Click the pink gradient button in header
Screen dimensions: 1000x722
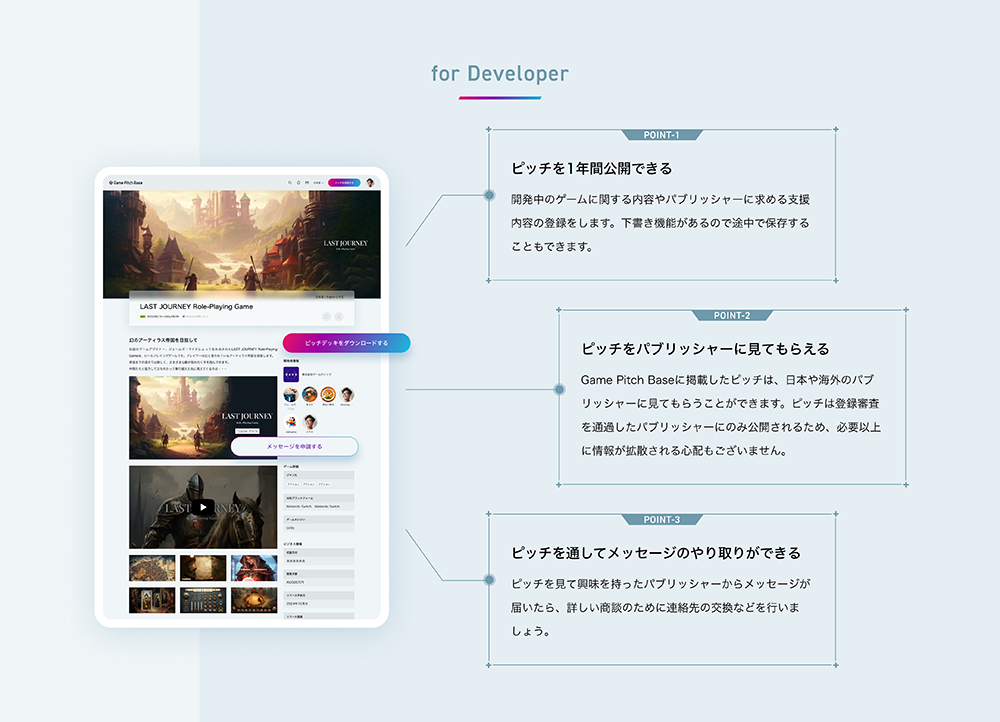(x=345, y=183)
